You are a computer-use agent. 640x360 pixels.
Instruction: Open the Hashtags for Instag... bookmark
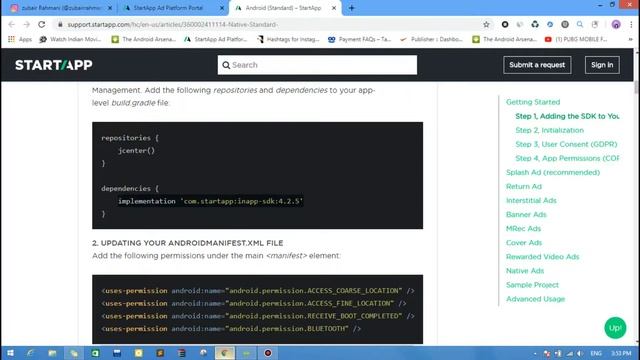[288, 39]
